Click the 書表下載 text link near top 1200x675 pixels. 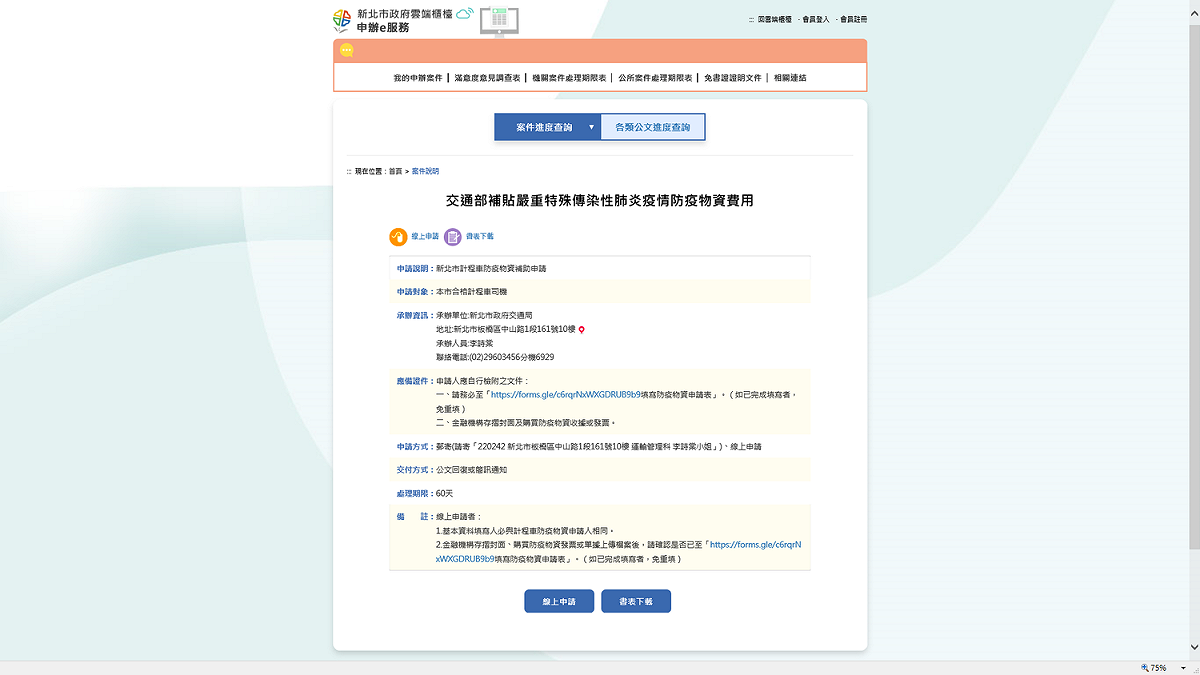coord(480,237)
